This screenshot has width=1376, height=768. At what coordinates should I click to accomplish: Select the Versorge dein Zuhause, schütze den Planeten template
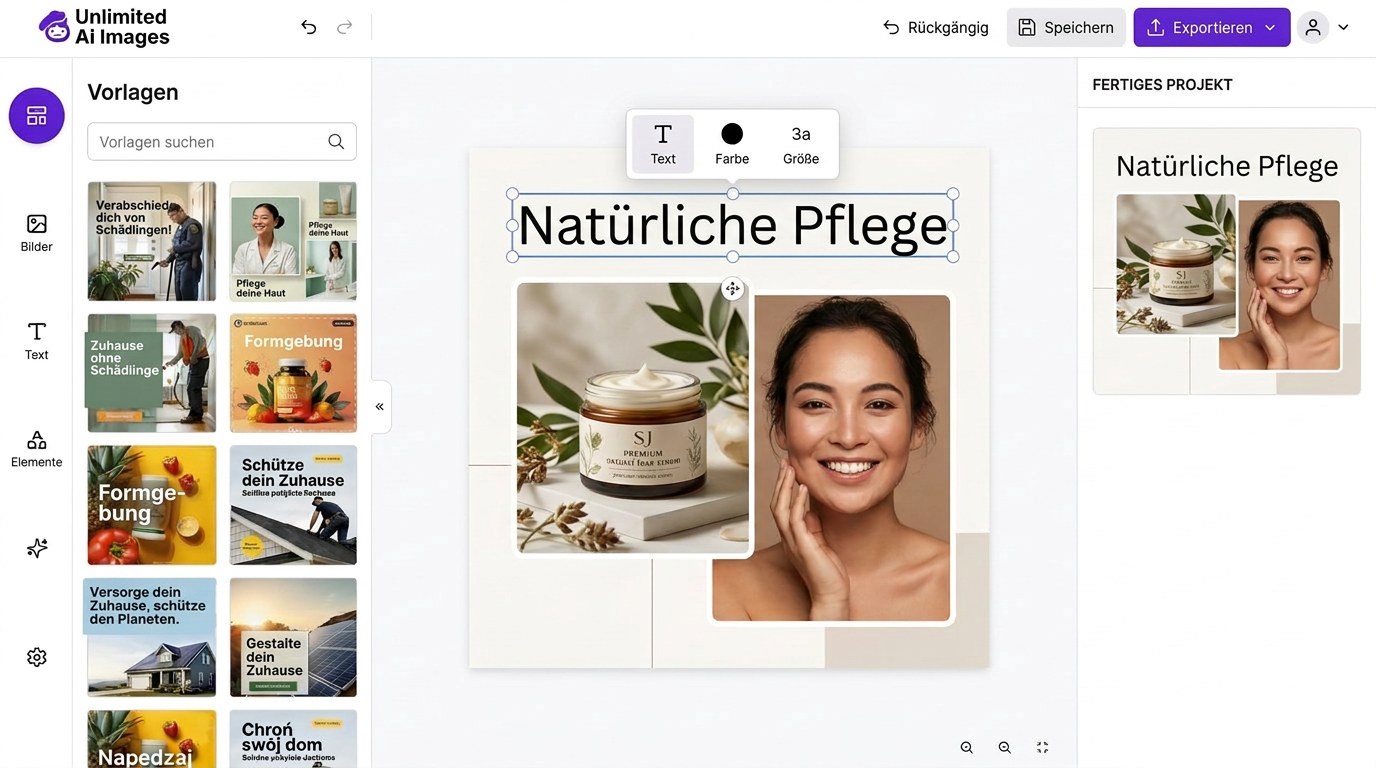[x=150, y=637]
